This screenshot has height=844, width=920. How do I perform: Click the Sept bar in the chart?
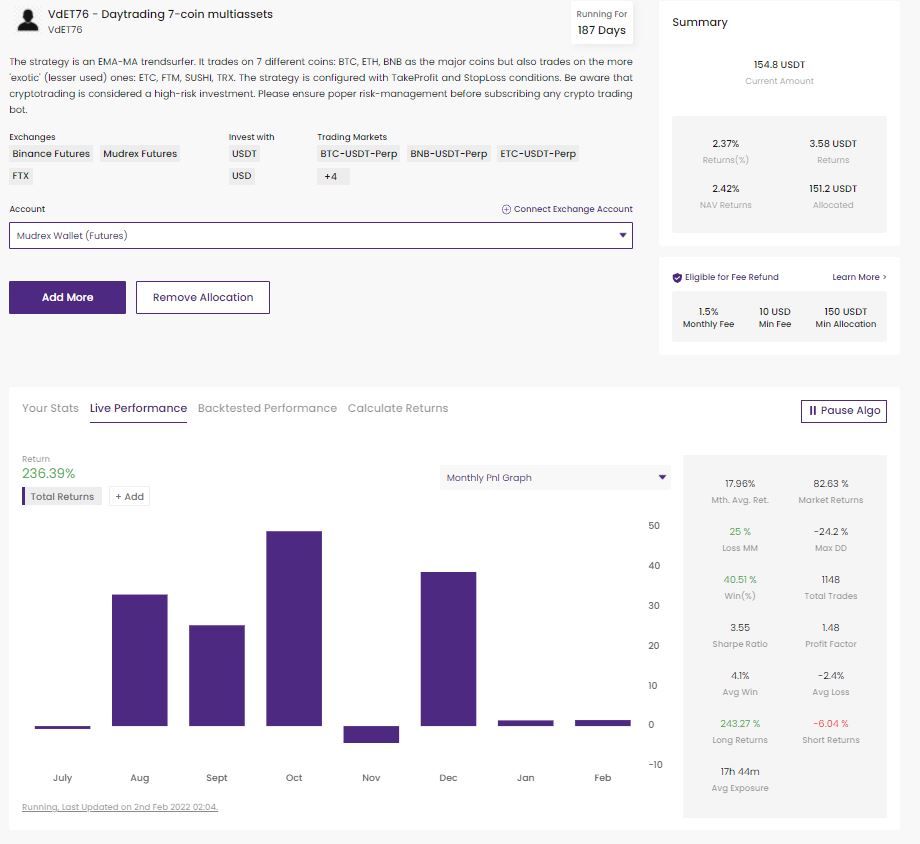[217, 676]
